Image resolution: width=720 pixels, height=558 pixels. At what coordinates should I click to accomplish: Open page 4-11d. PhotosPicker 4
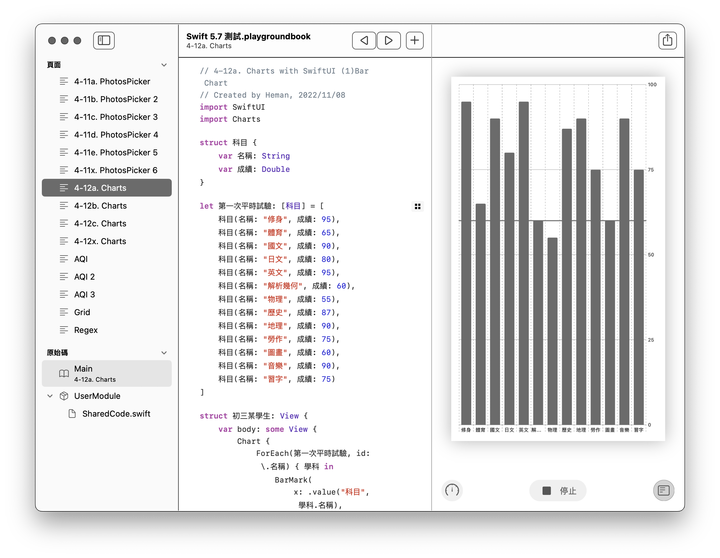coord(107,135)
